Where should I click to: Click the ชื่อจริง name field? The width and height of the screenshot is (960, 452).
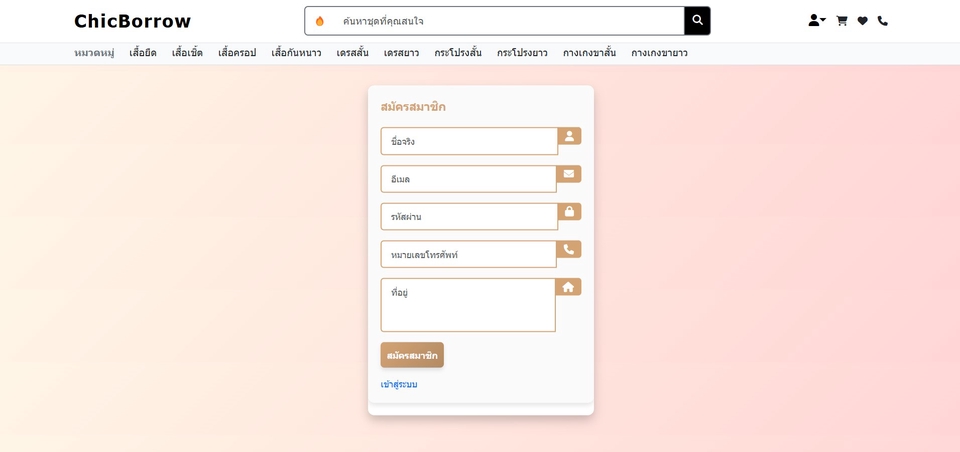[x=469, y=141]
